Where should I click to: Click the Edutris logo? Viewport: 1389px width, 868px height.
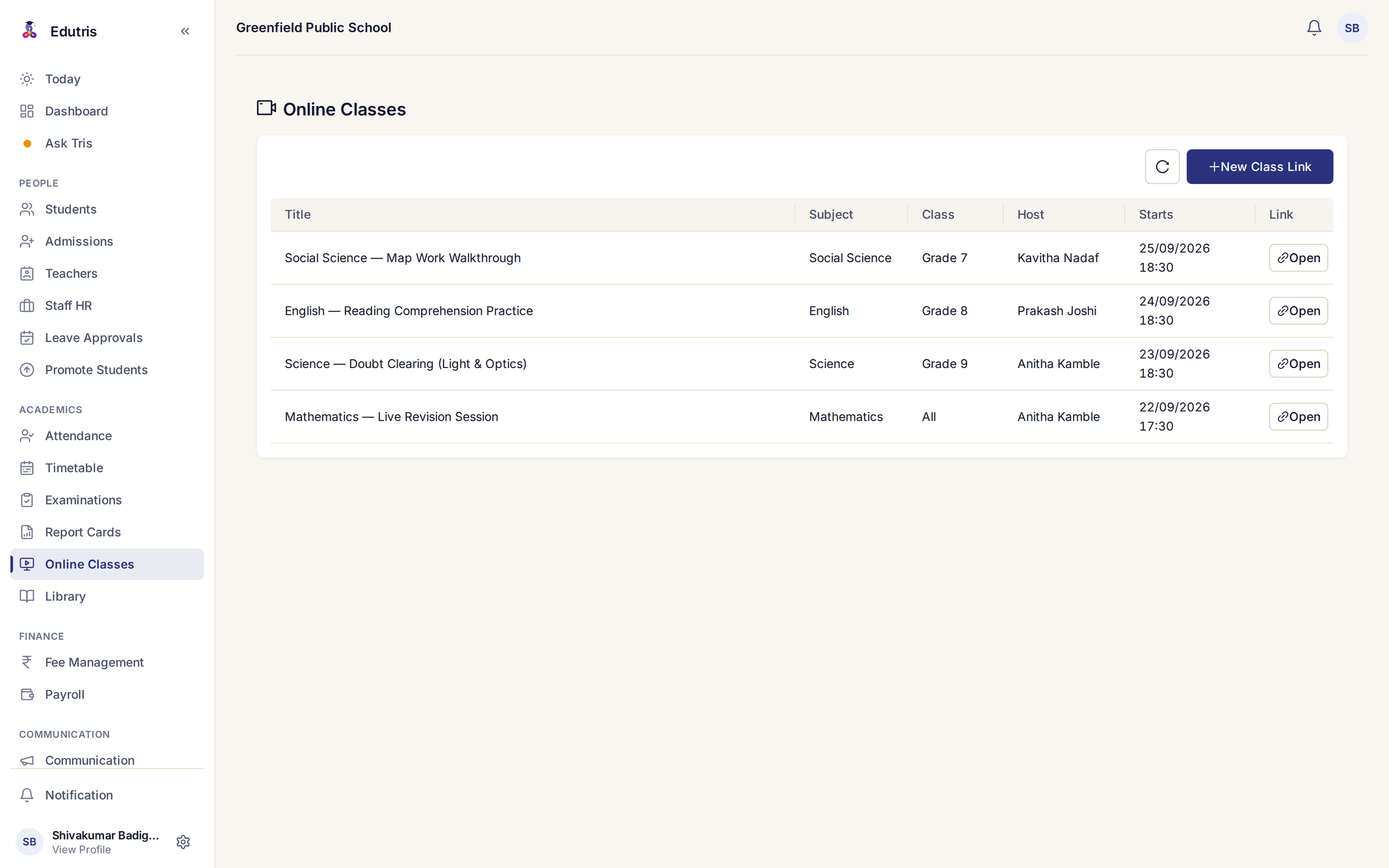coord(30,31)
